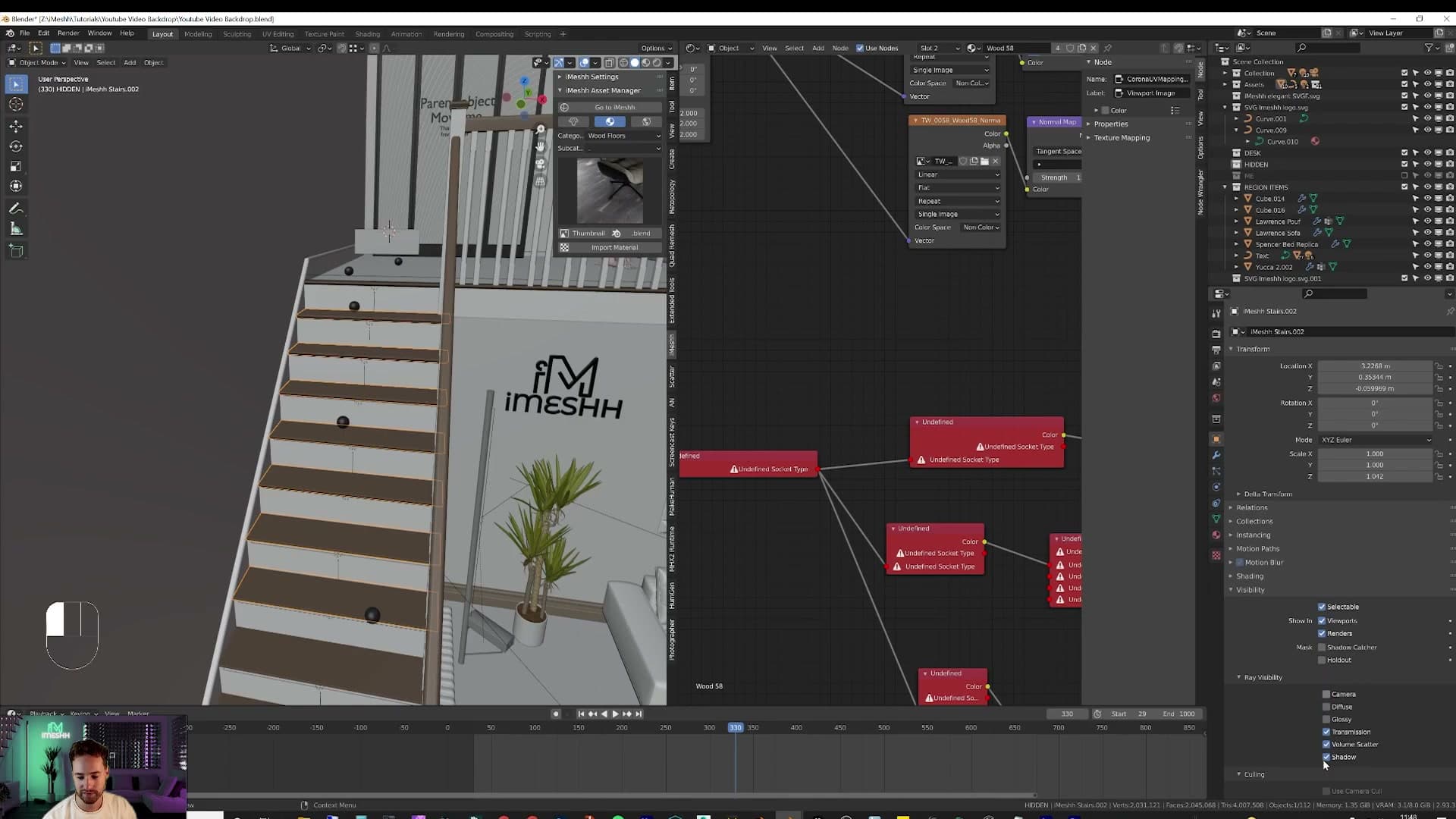The image size is (1456, 819).
Task: Open the Object Data green triangle tab
Action: tap(1216, 519)
